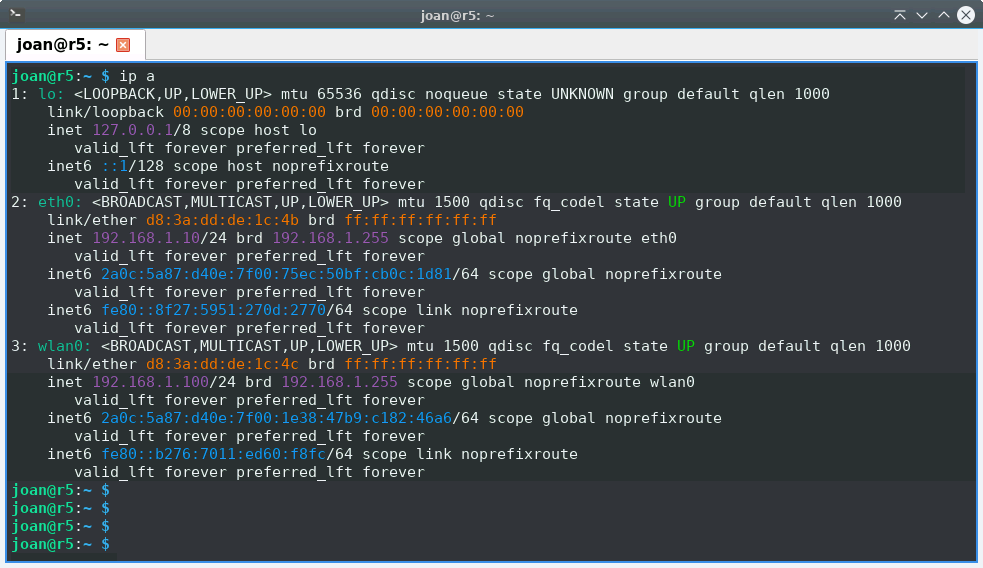Click the wlan0 link-local fe80::b276 address
This screenshot has width=983, height=568.
[212, 454]
